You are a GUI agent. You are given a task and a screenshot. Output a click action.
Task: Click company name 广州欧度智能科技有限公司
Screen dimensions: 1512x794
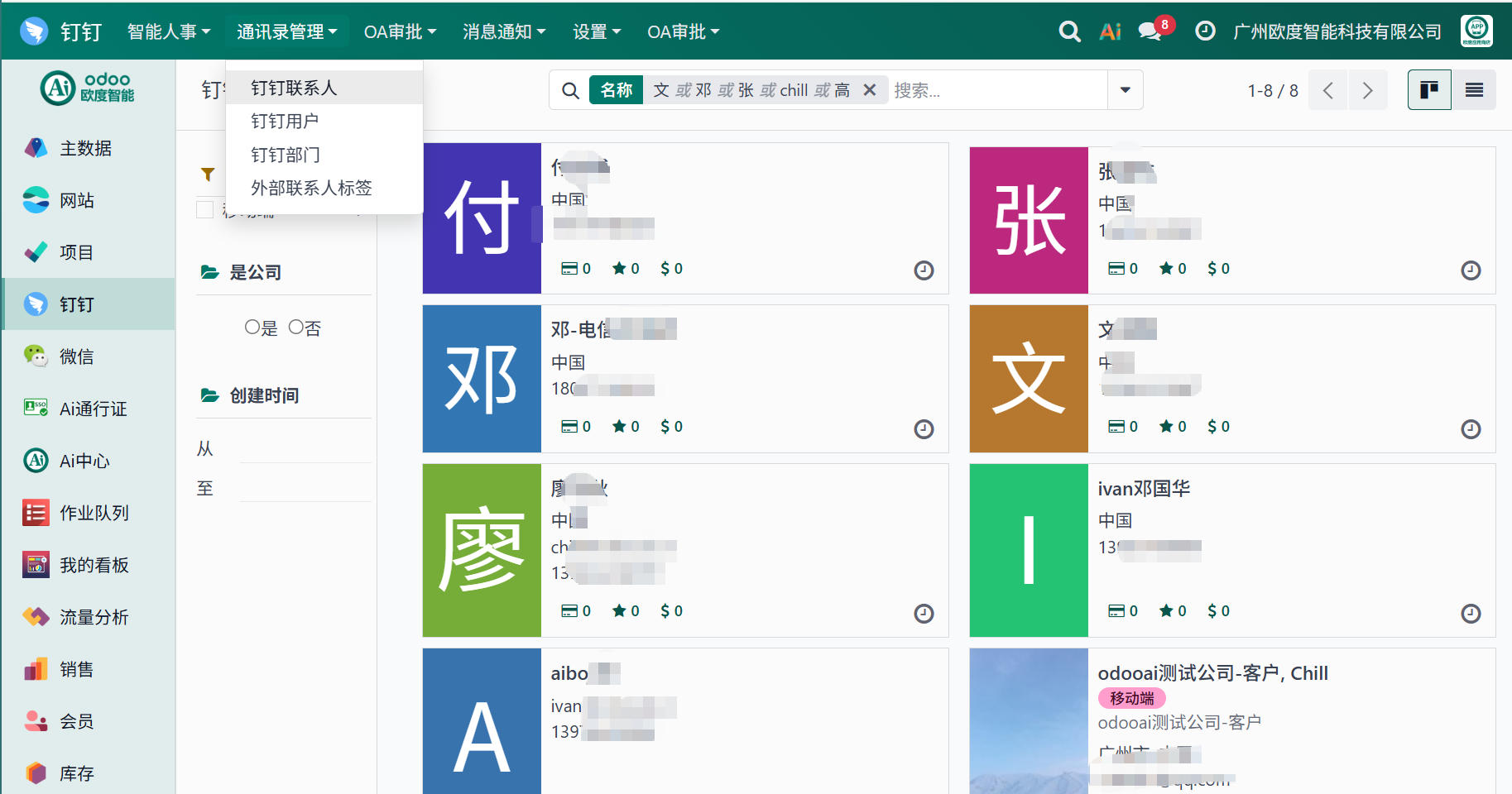(x=1337, y=31)
